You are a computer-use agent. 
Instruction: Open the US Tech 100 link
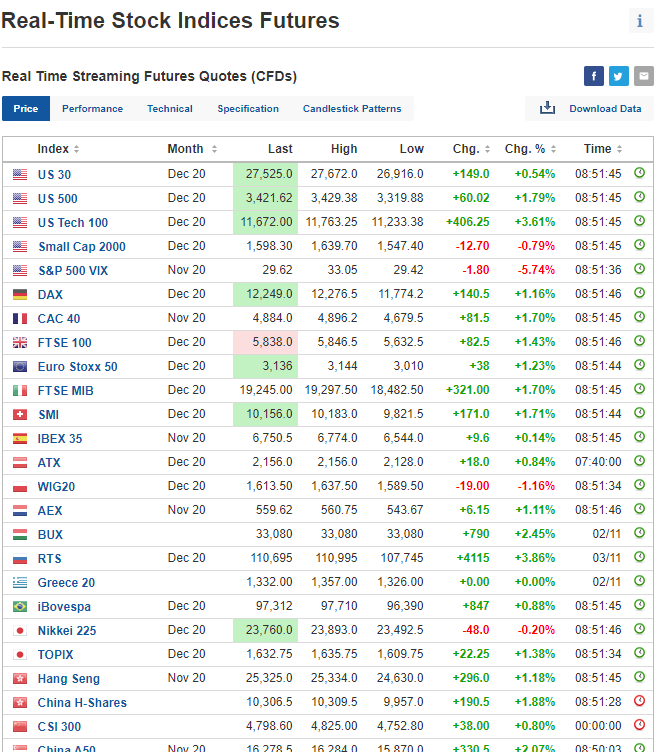click(x=73, y=222)
